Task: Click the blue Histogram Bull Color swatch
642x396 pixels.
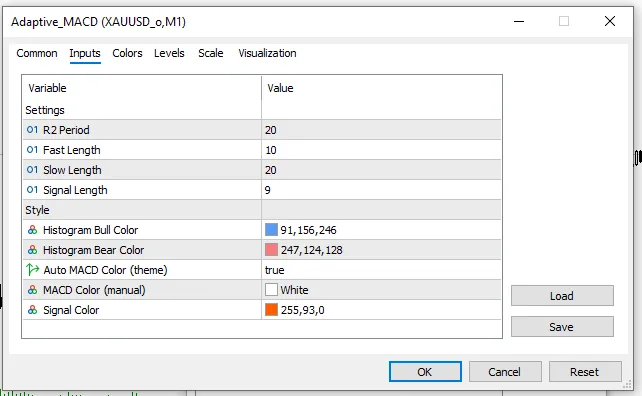Action: coord(271,229)
